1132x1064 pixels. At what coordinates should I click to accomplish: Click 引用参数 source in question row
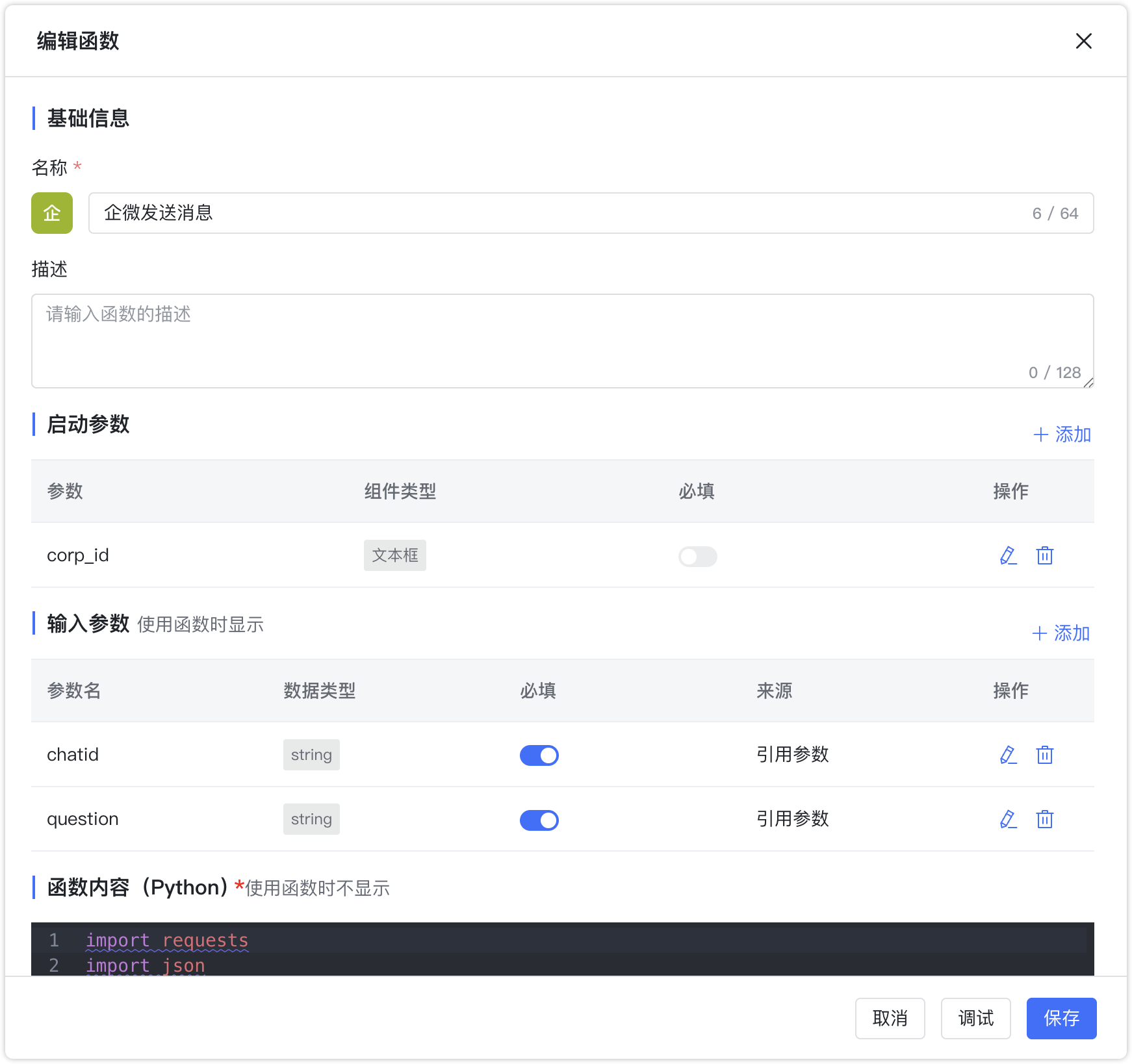point(793,819)
